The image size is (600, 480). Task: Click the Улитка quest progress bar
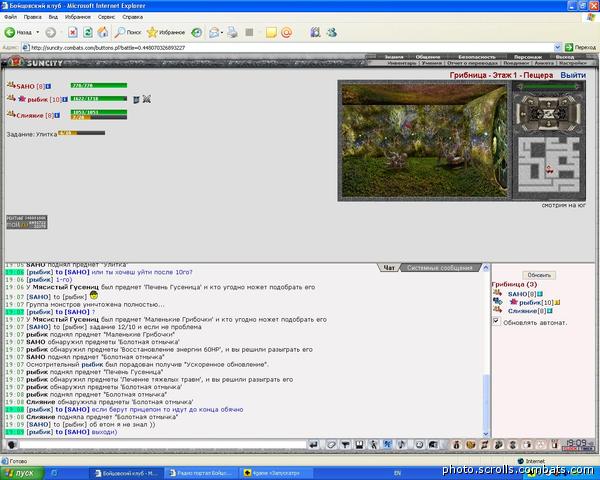click(81, 133)
